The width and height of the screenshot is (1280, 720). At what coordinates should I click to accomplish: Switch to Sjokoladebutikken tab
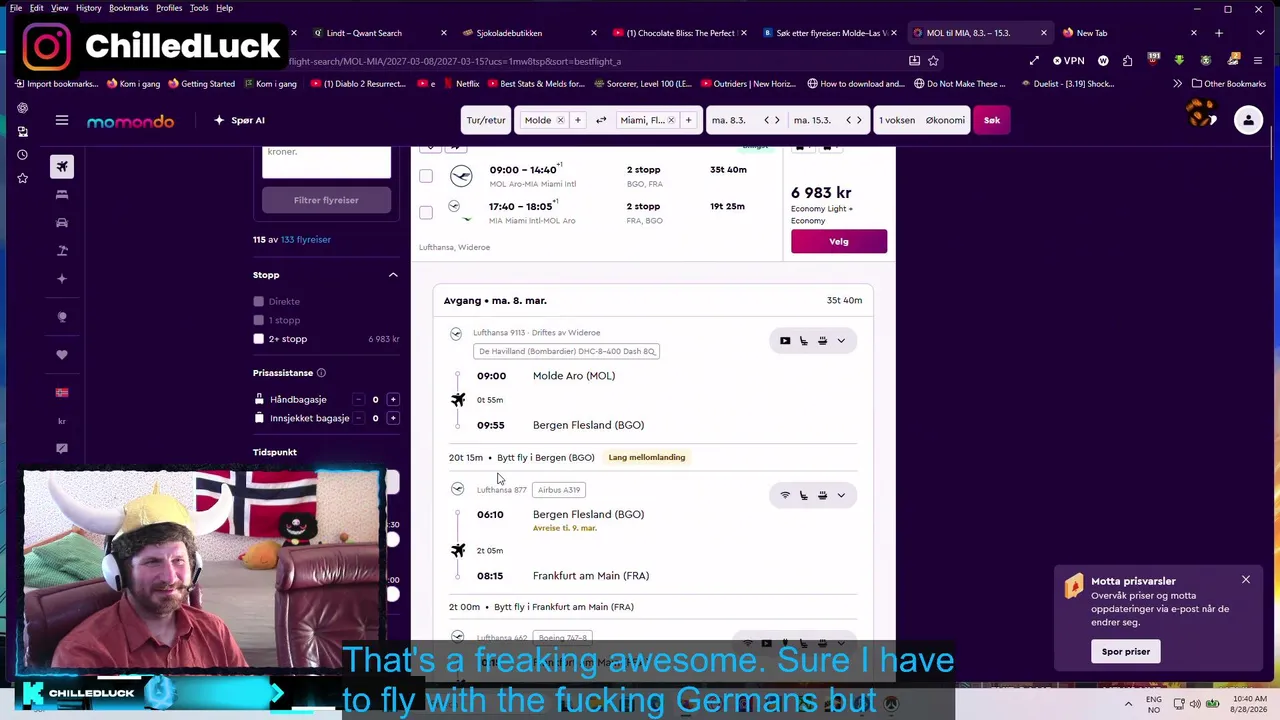[530, 33]
